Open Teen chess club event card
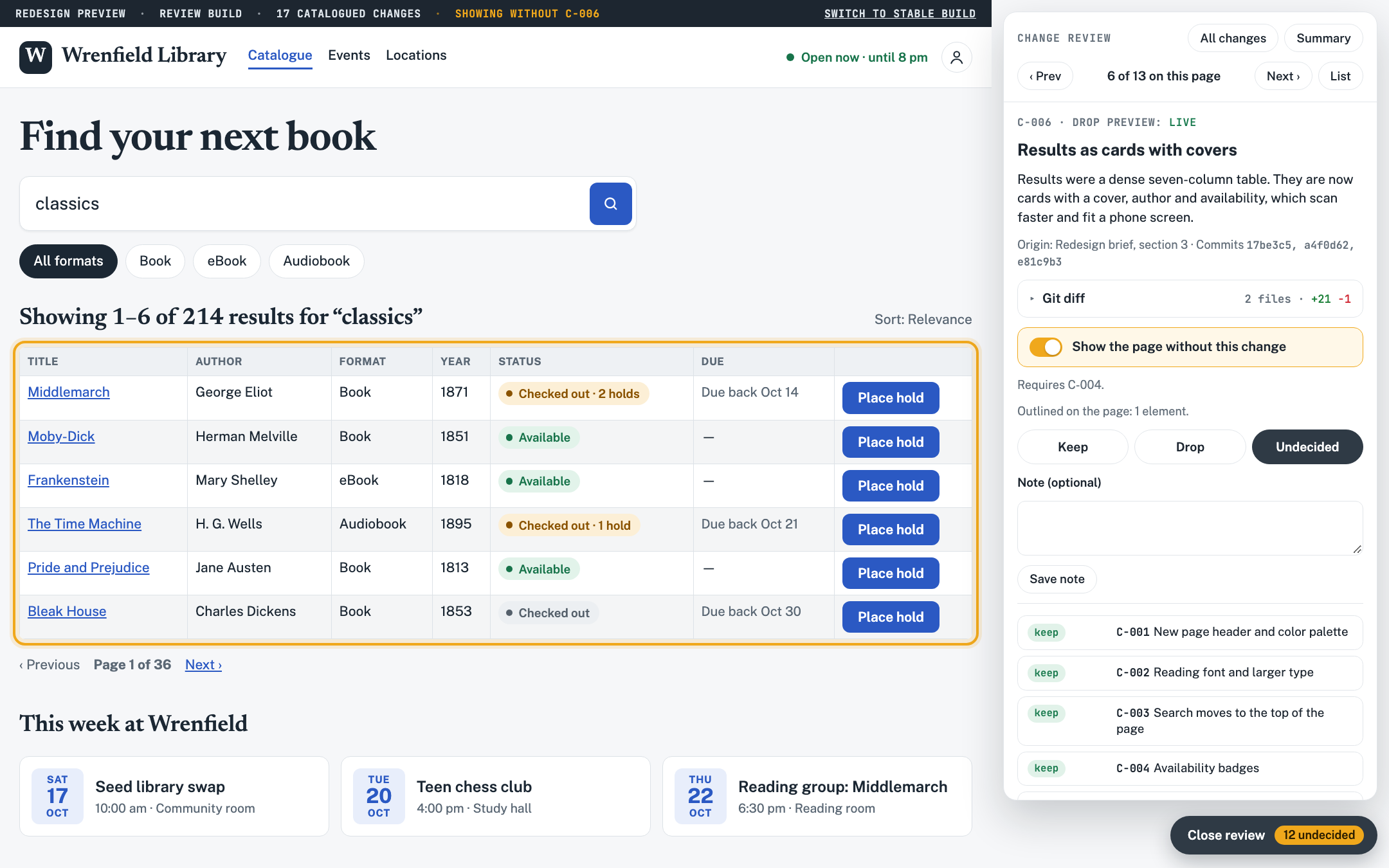Image resolution: width=1389 pixels, height=868 pixels. click(495, 797)
